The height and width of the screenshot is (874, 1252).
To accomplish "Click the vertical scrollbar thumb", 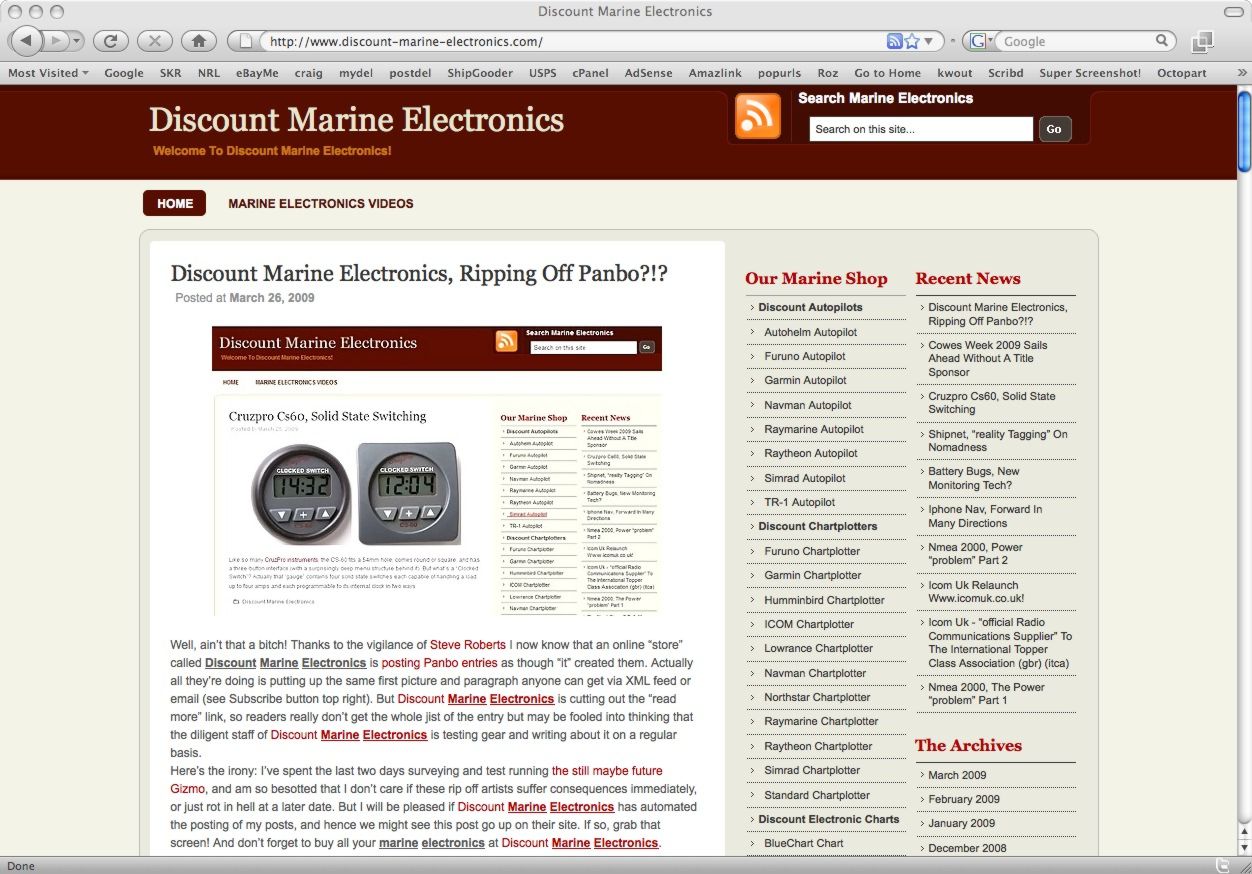I will (1244, 130).
